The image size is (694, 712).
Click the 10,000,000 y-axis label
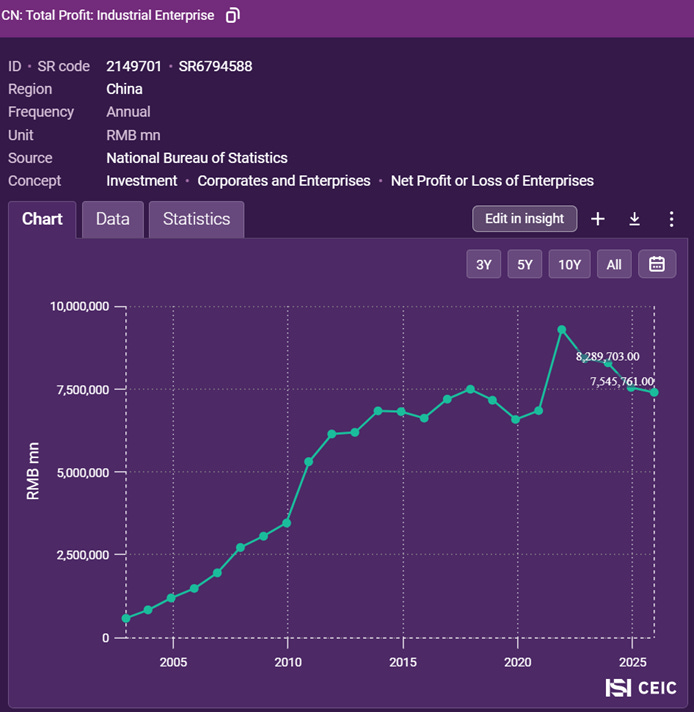(x=79, y=307)
